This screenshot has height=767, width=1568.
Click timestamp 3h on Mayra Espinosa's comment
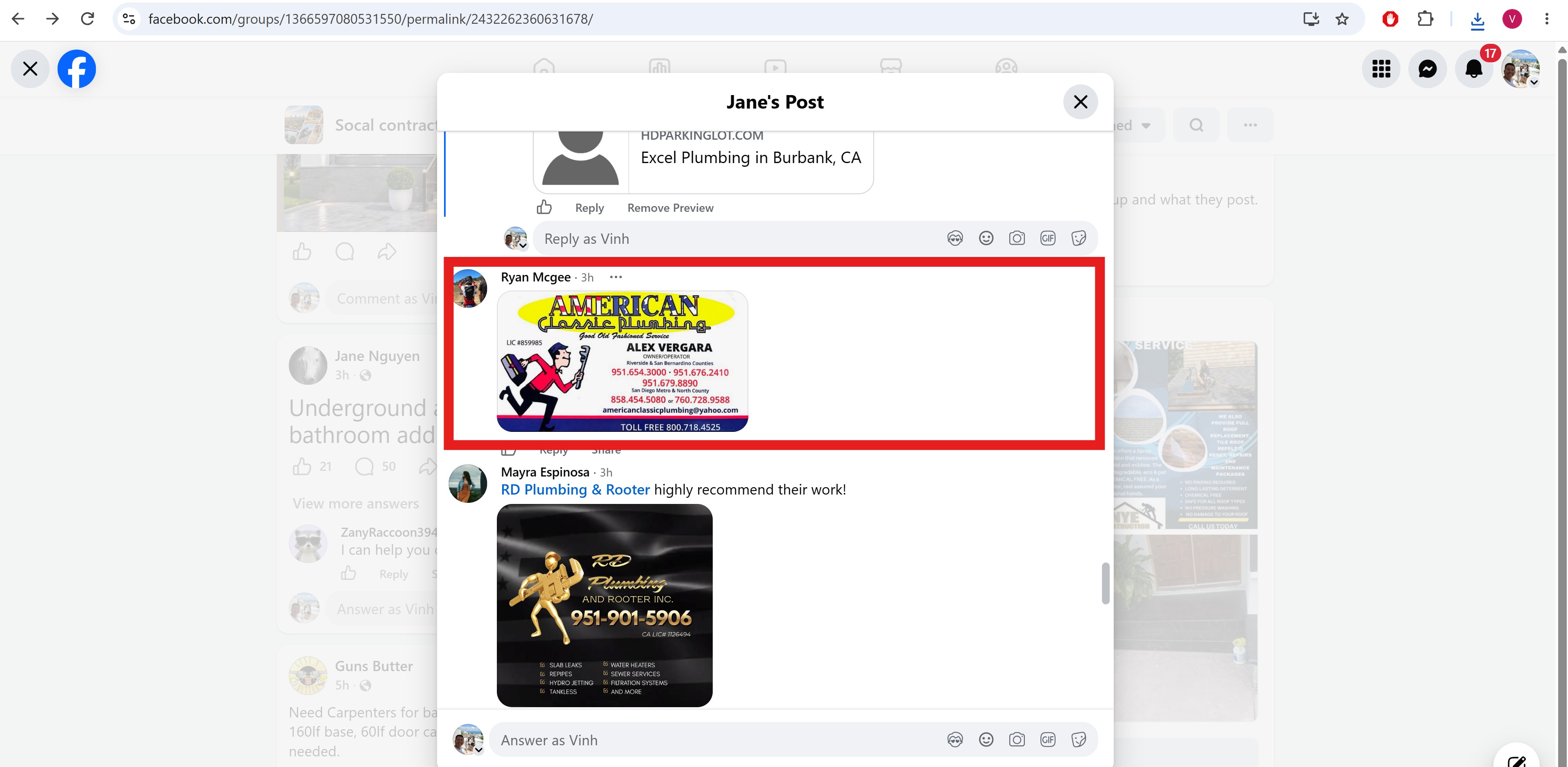pyautogui.click(x=606, y=472)
